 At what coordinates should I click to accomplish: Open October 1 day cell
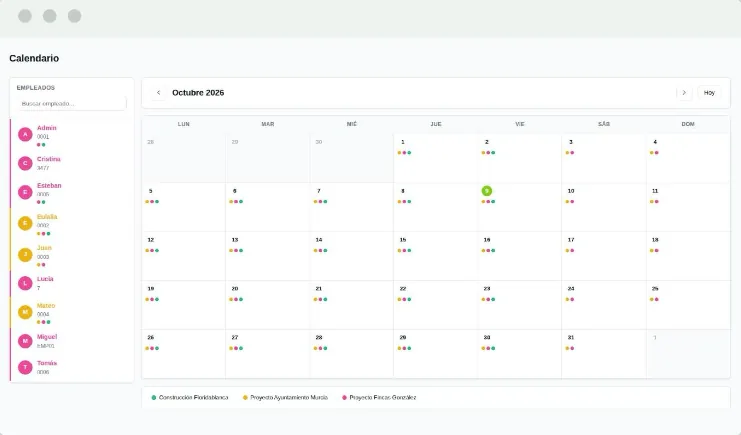[x=436, y=158]
